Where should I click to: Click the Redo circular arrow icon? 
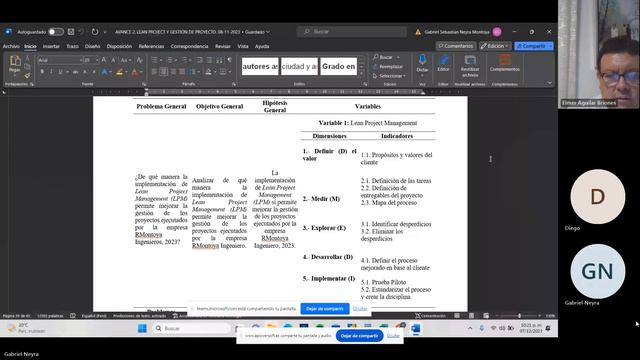tap(95, 32)
